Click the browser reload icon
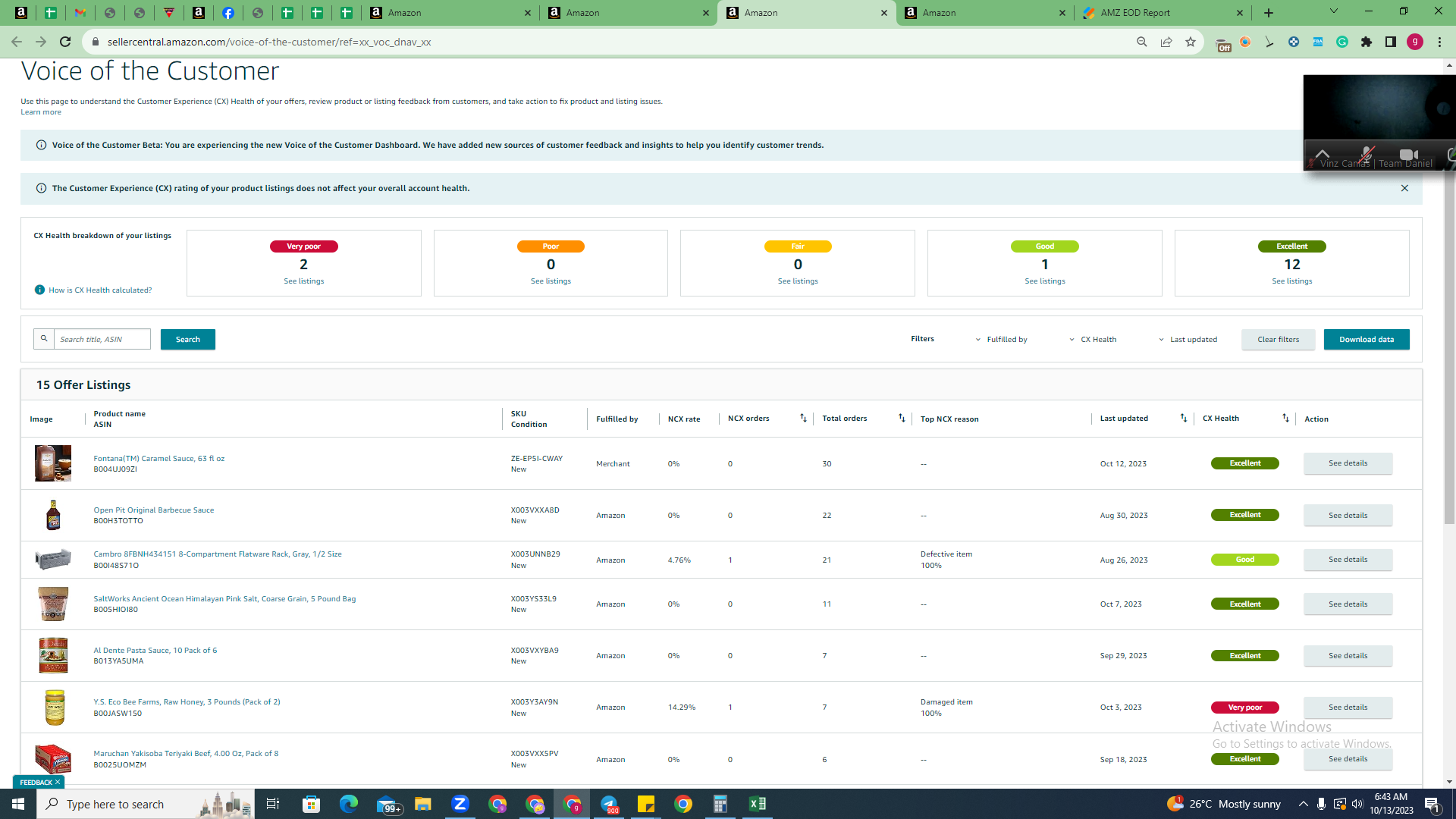The image size is (1456, 819). 65,42
